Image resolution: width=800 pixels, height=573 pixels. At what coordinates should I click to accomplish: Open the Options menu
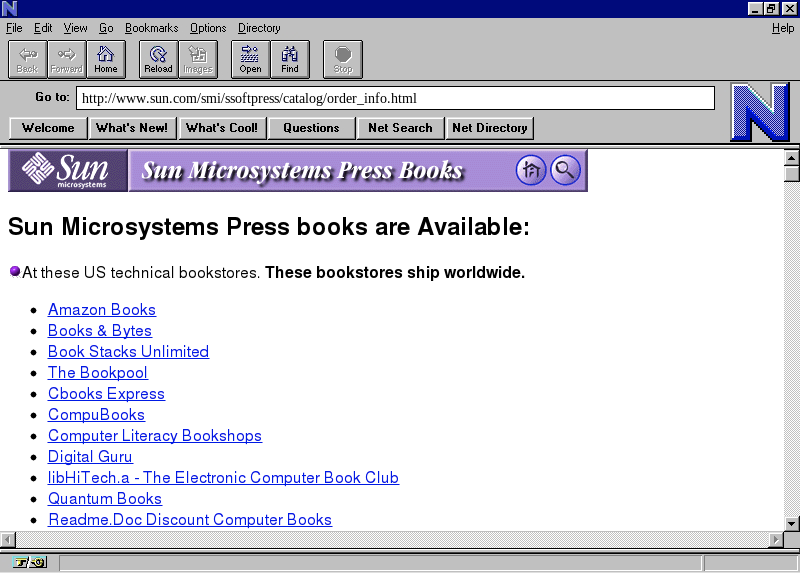pos(208,28)
